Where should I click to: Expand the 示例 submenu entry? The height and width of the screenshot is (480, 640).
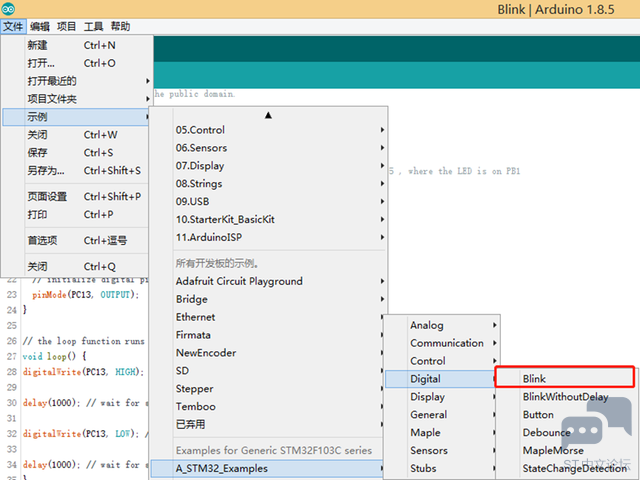pyautogui.click(x=76, y=117)
